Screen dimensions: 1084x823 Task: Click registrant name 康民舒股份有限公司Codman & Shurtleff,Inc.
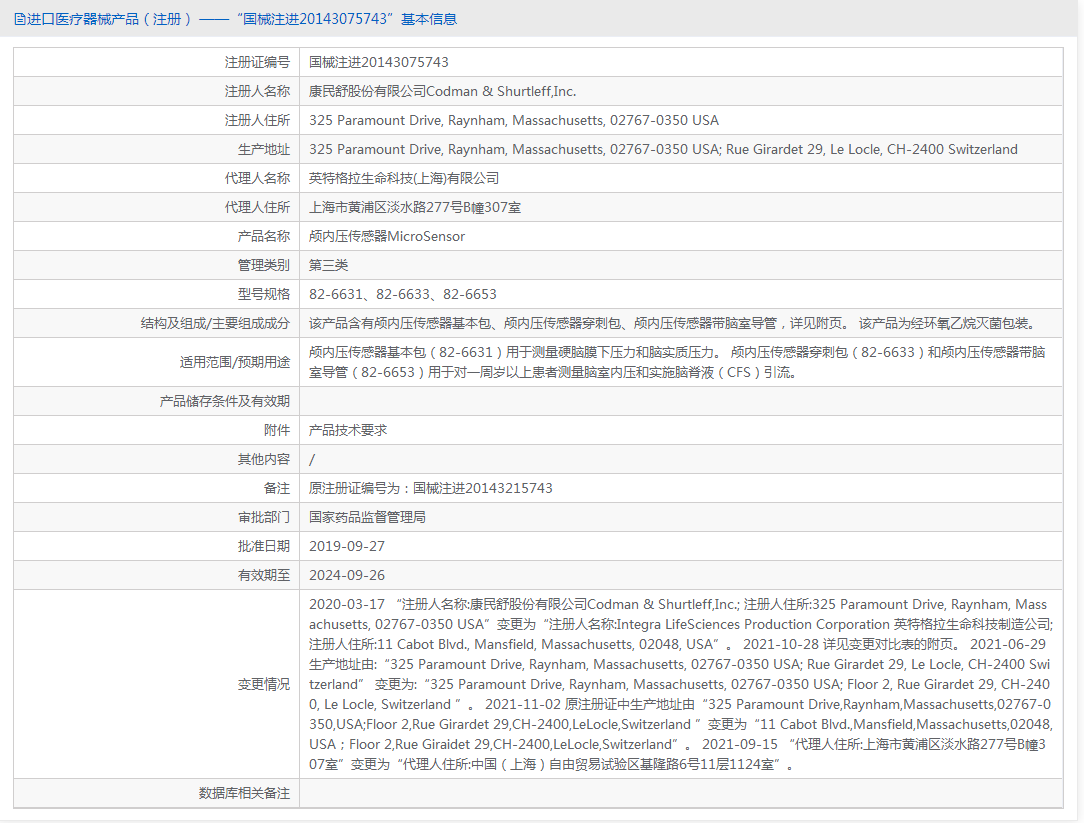click(x=442, y=91)
